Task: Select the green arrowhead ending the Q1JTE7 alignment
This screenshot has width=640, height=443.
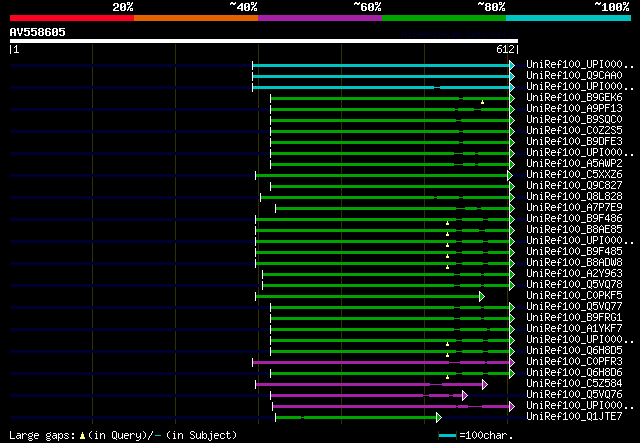Action: 439,418
